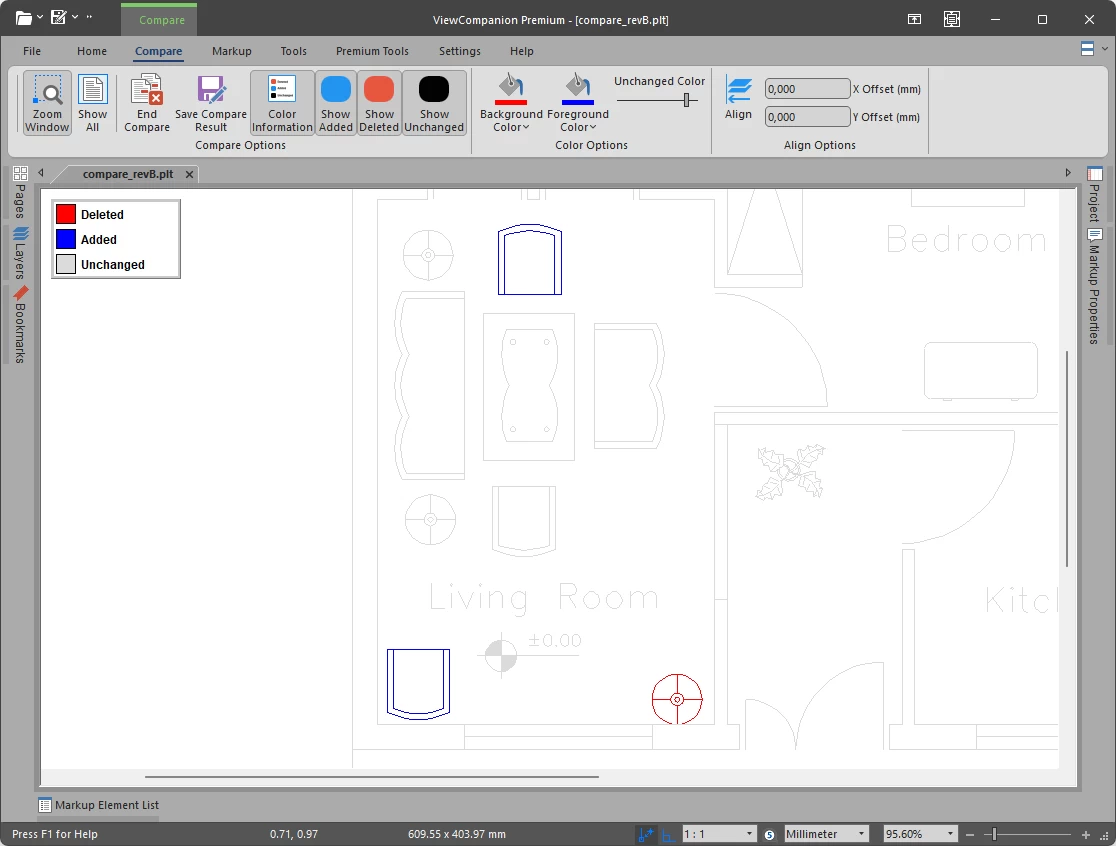Expand the open folder dropdown arrow
The image size is (1116, 846).
tap(40, 17)
